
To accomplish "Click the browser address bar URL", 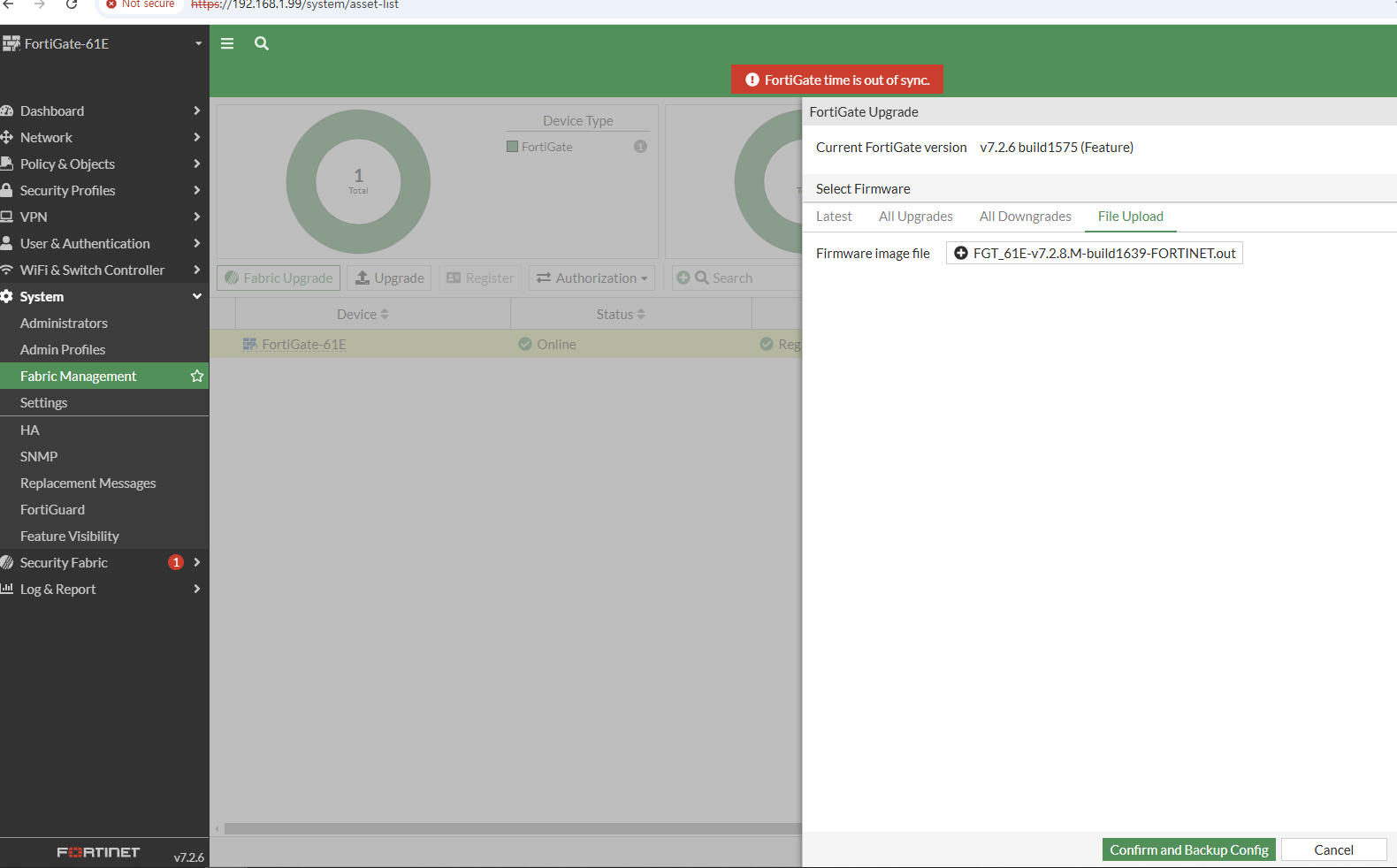I will click(x=295, y=4).
